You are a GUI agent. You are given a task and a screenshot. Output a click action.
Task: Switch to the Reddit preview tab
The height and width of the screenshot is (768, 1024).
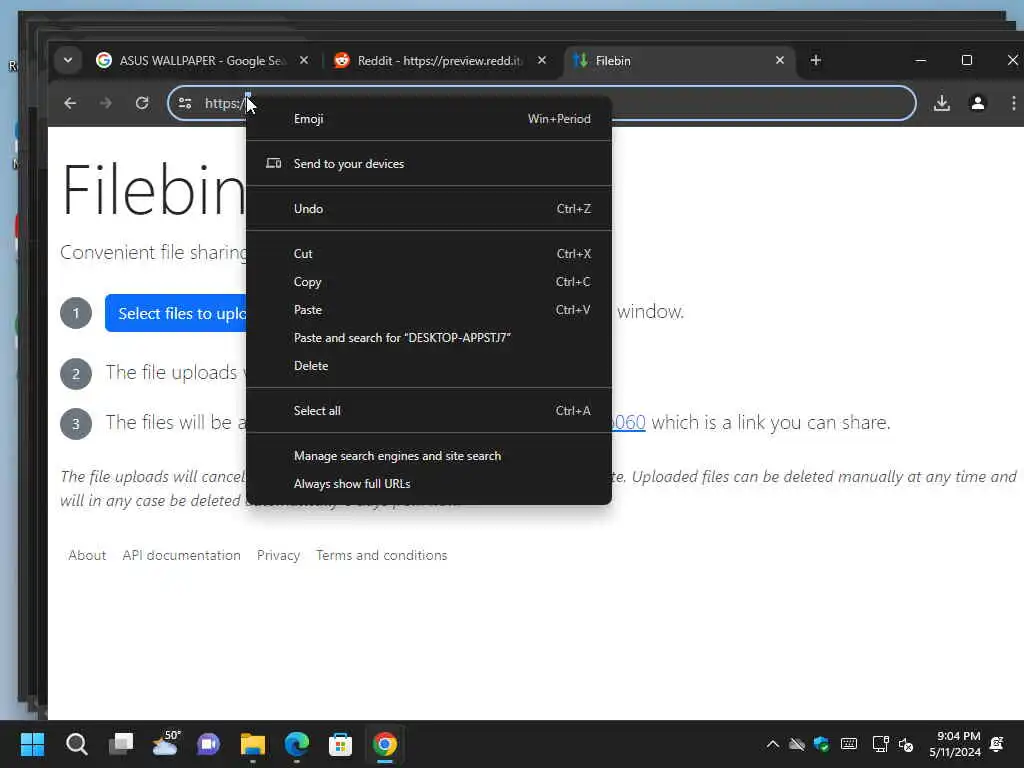[x=441, y=61]
